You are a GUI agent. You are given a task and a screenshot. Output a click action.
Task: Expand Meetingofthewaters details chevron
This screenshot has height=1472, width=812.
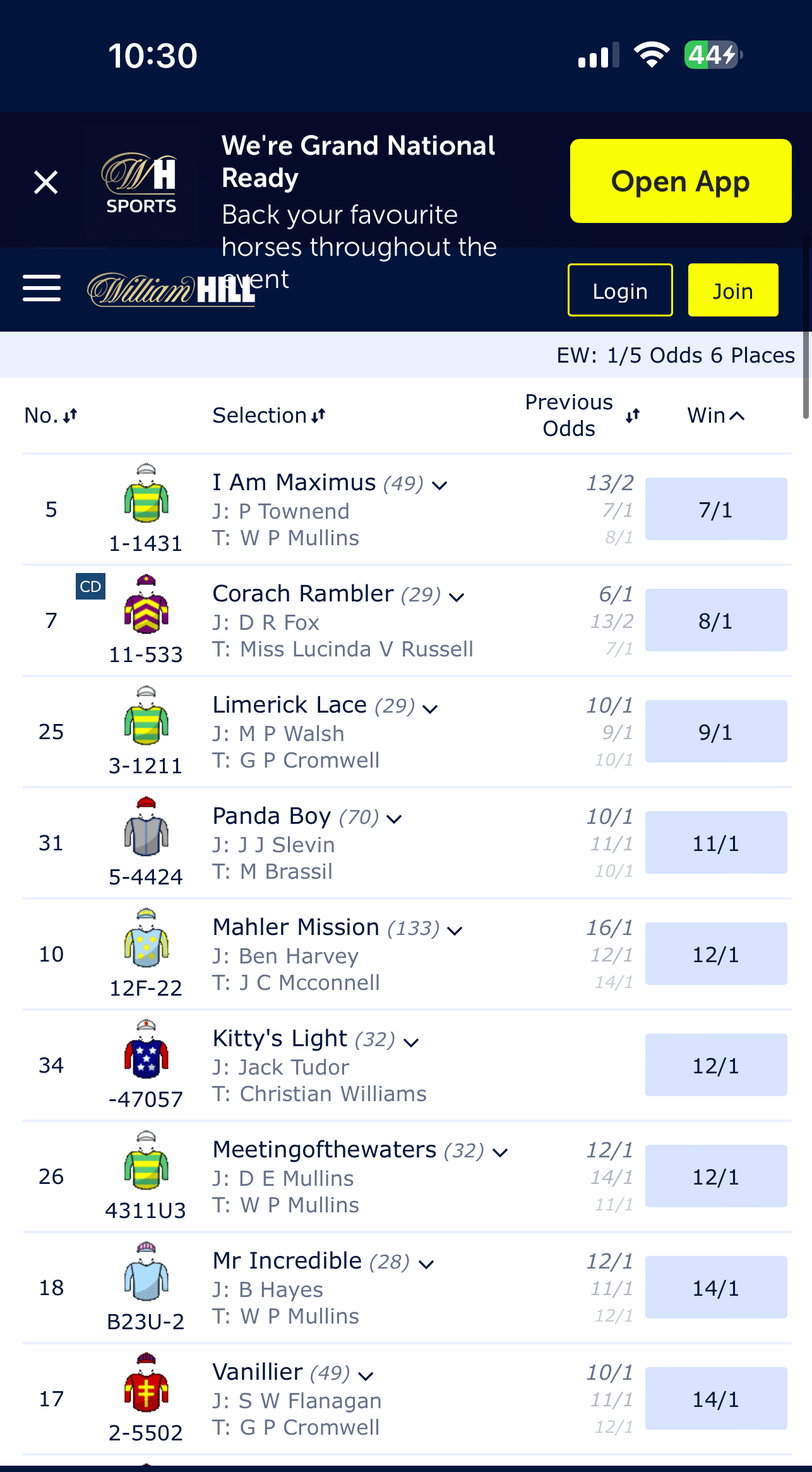pos(500,1153)
